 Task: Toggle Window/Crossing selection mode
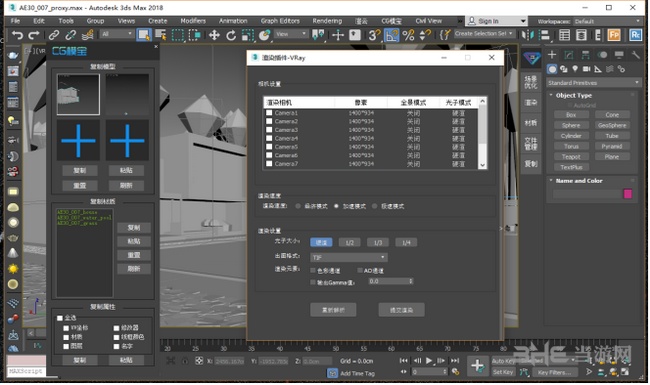click(194, 35)
